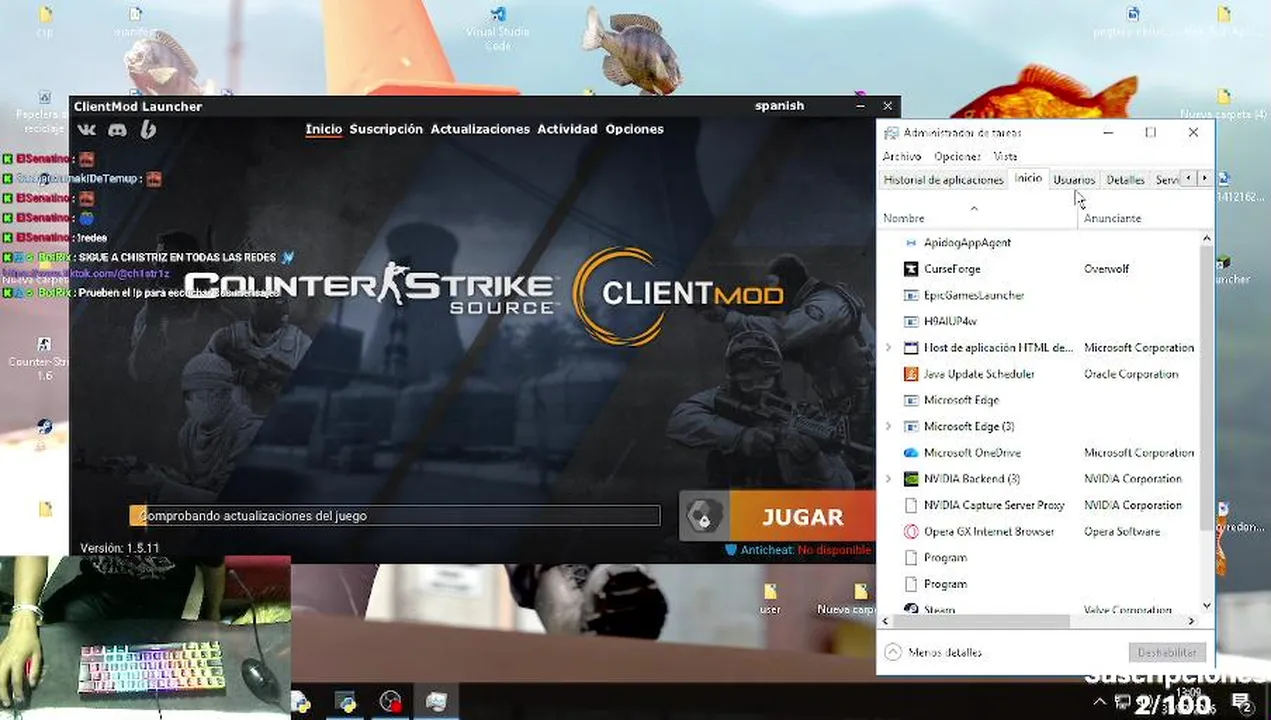Click the ClientMod Launcher title text
The height and width of the screenshot is (720, 1271).
[x=138, y=106]
